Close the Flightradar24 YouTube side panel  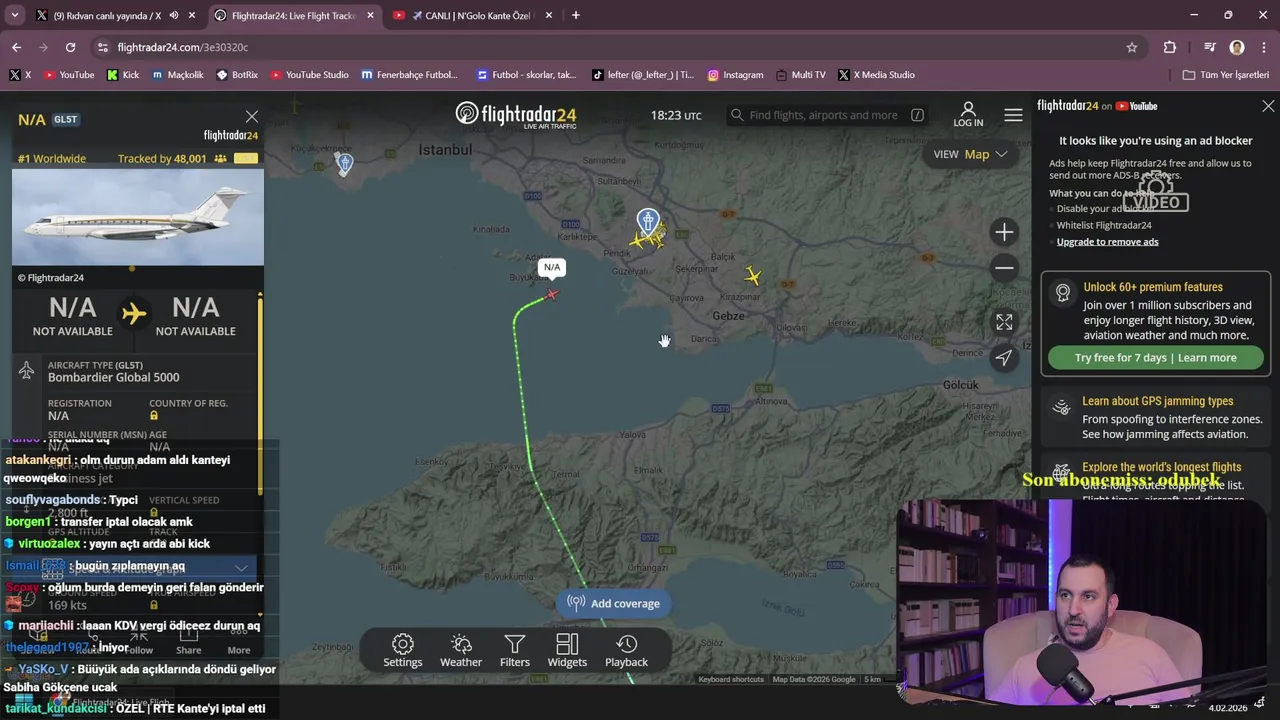coord(1268,106)
